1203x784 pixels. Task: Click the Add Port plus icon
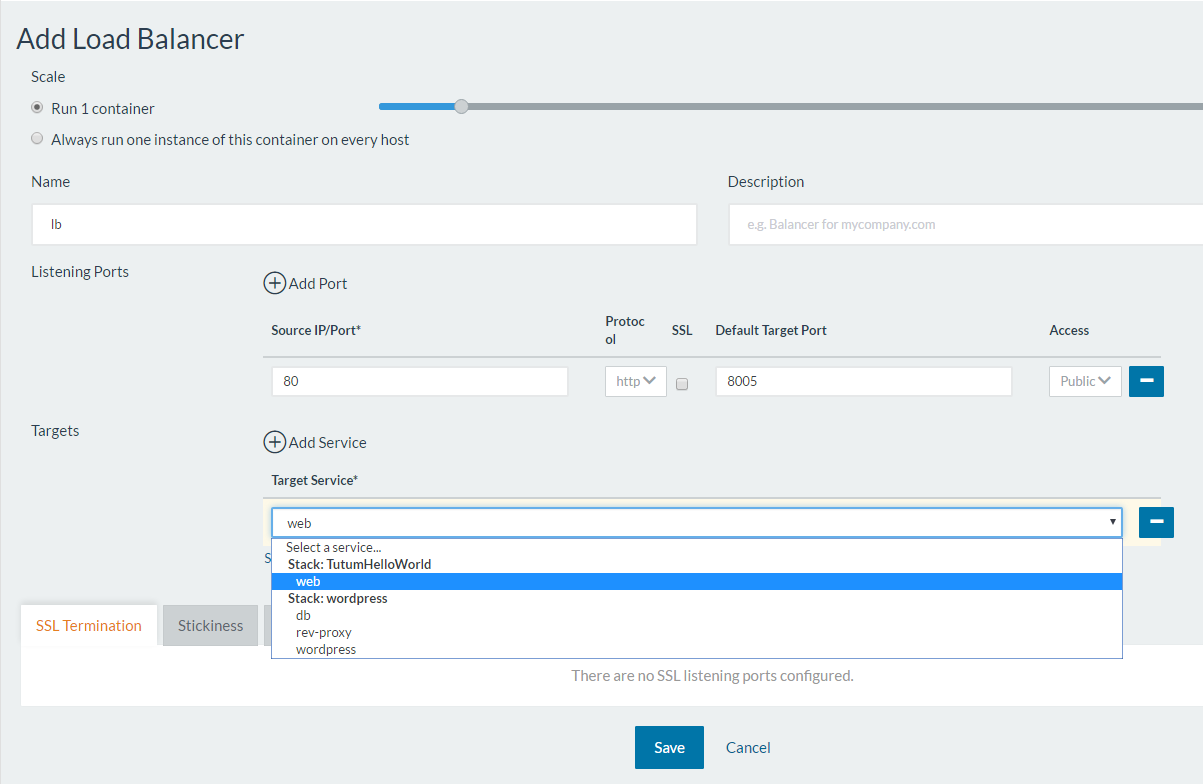[x=275, y=283]
